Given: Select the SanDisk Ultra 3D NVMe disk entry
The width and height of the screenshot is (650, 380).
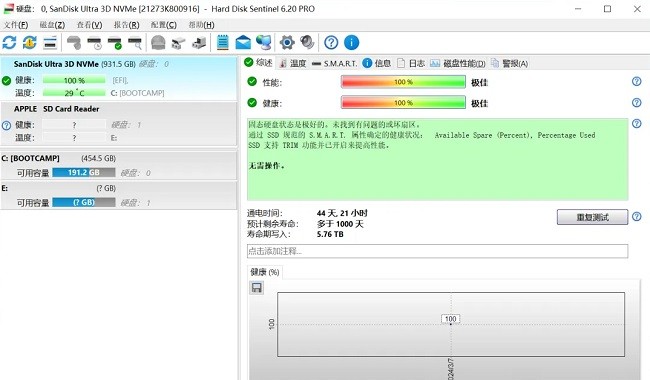Looking at the screenshot, I should (119, 78).
